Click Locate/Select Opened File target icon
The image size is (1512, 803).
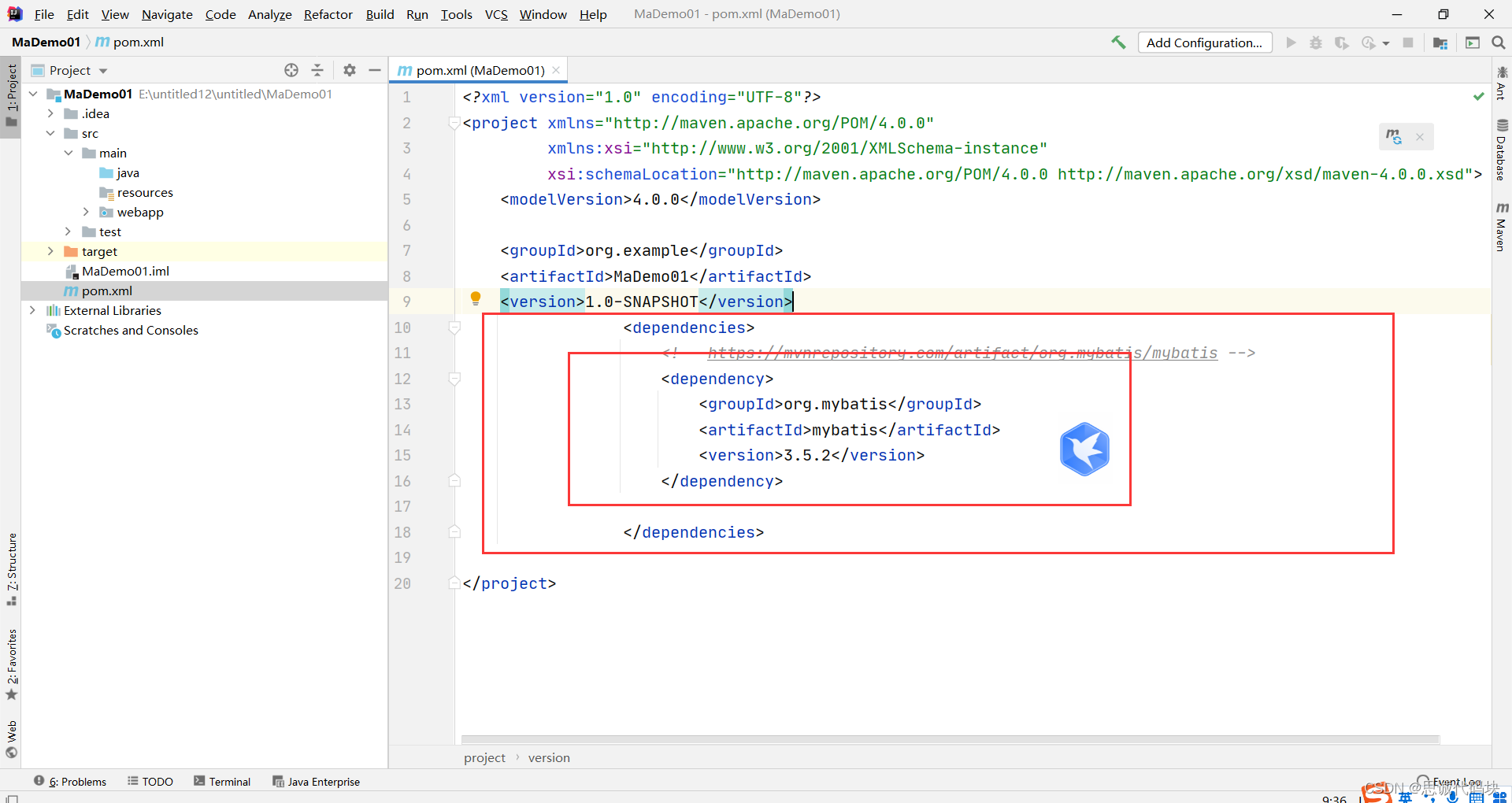pos(291,70)
